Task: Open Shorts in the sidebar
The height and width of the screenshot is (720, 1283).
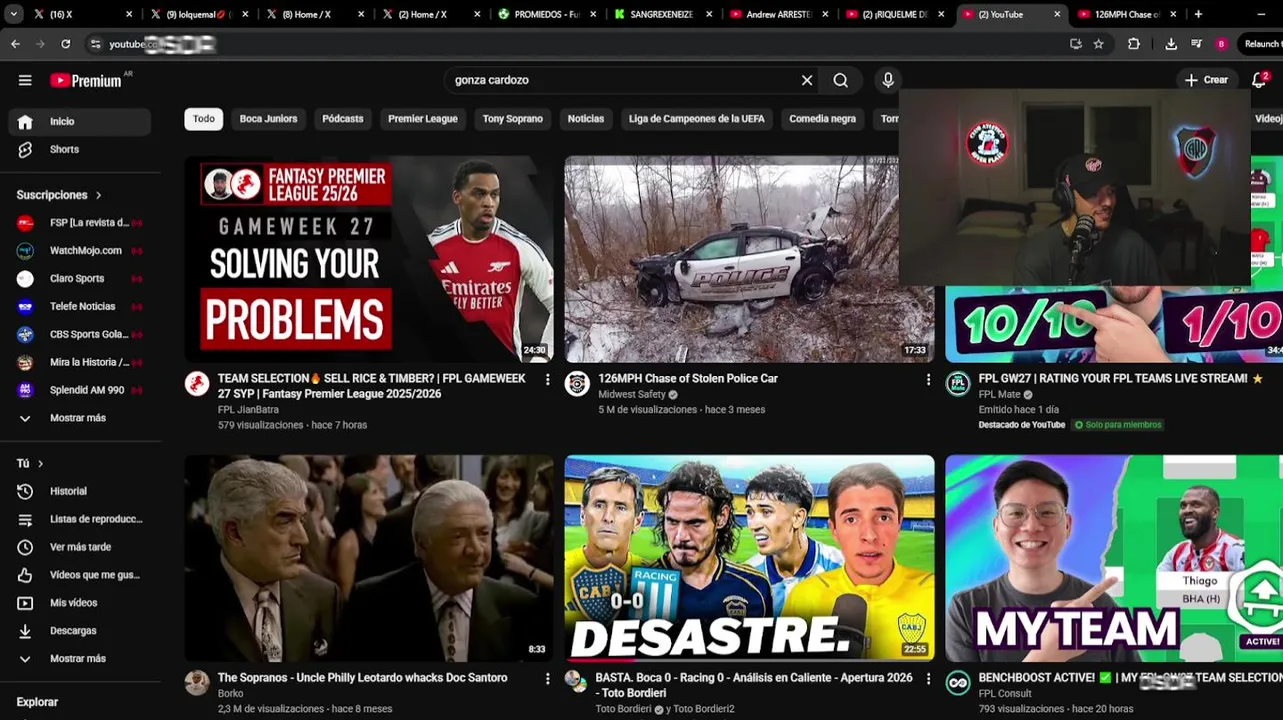Action: pos(79,149)
